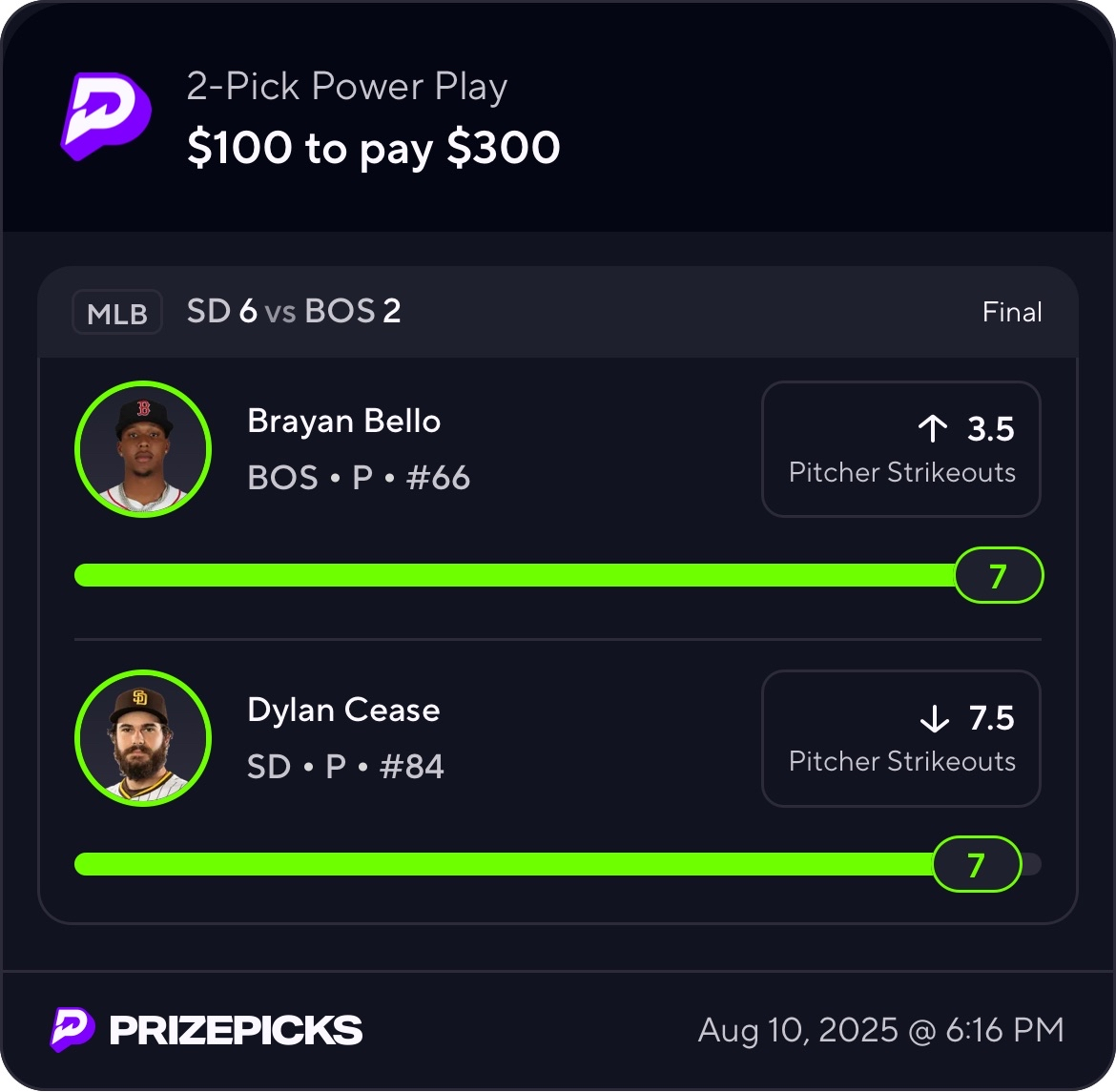Click Brayan Bello's green strikeout progress bar
This screenshot has width=1116, height=1092.
click(515, 575)
